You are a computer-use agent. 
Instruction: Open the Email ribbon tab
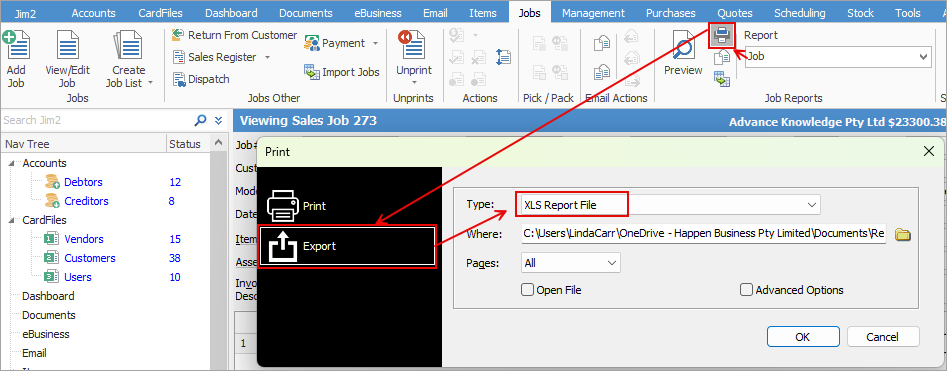435,13
